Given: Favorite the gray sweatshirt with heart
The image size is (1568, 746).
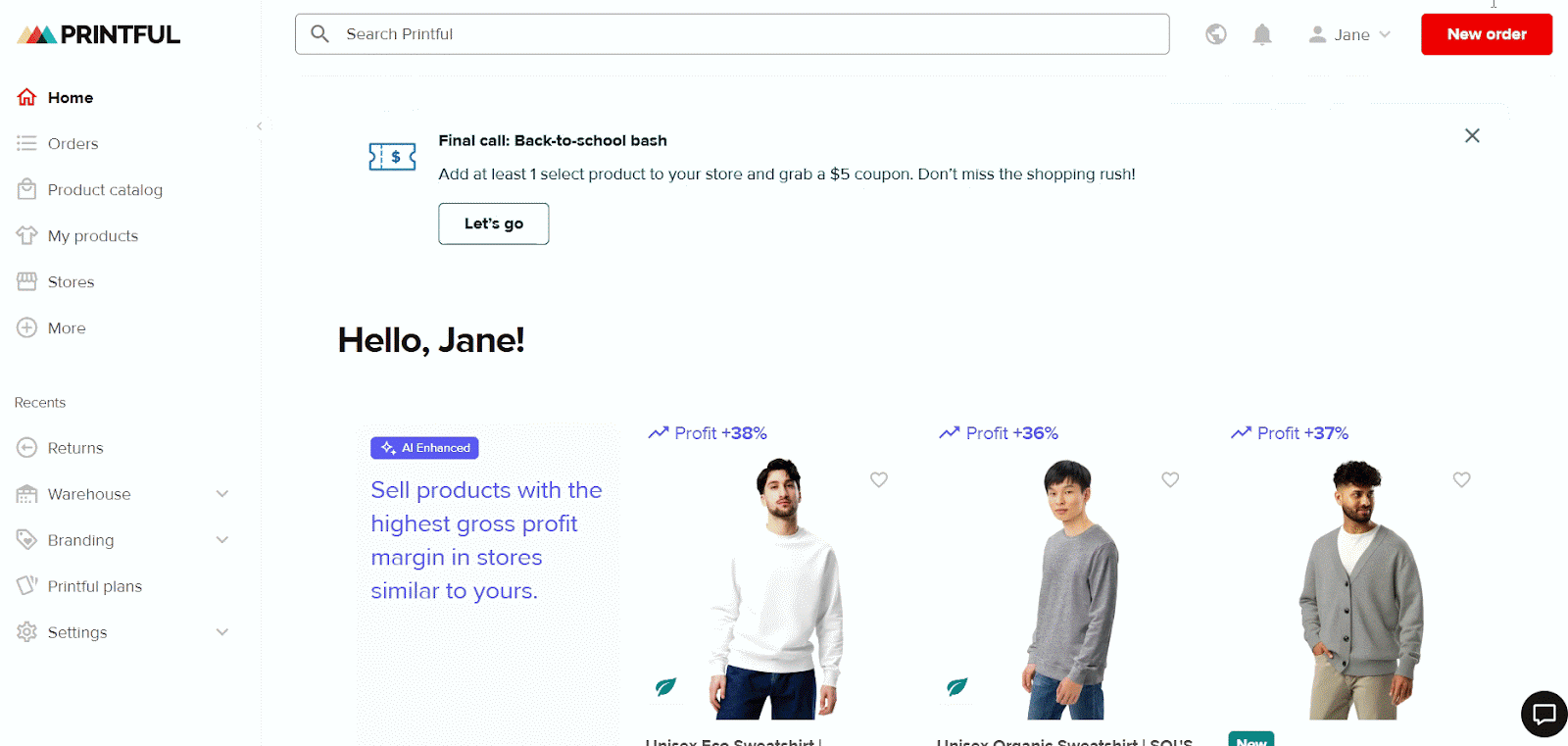Looking at the screenshot, I should click(x=1170, y=479).
